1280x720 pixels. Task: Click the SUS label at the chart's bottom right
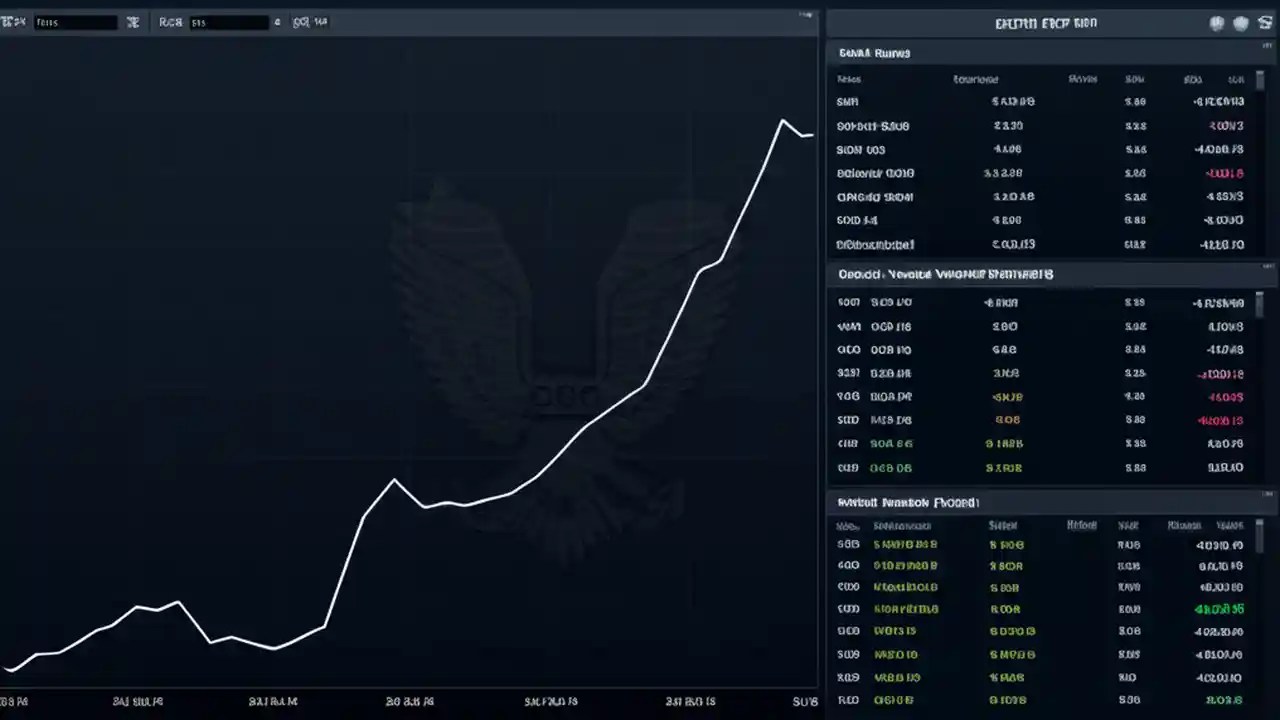coord(805,701)
